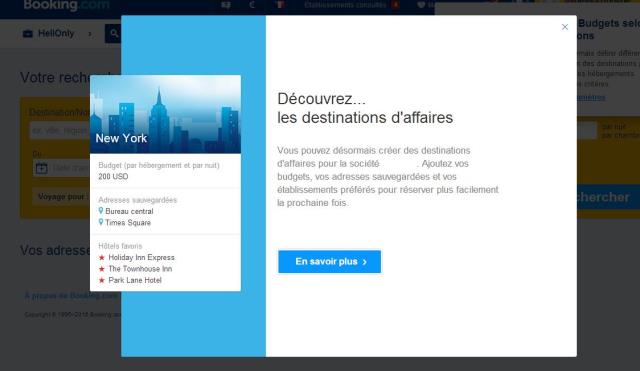Click the pin icon beside Times Square
This screenshot has width=640, height=371.
(101, 222)
